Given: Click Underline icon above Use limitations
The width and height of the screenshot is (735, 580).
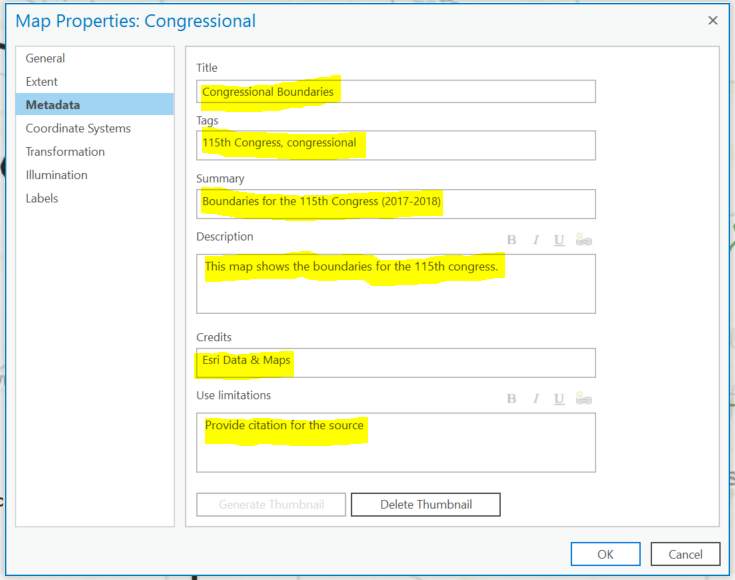Looking at the screenshot, I should [559, 399].
